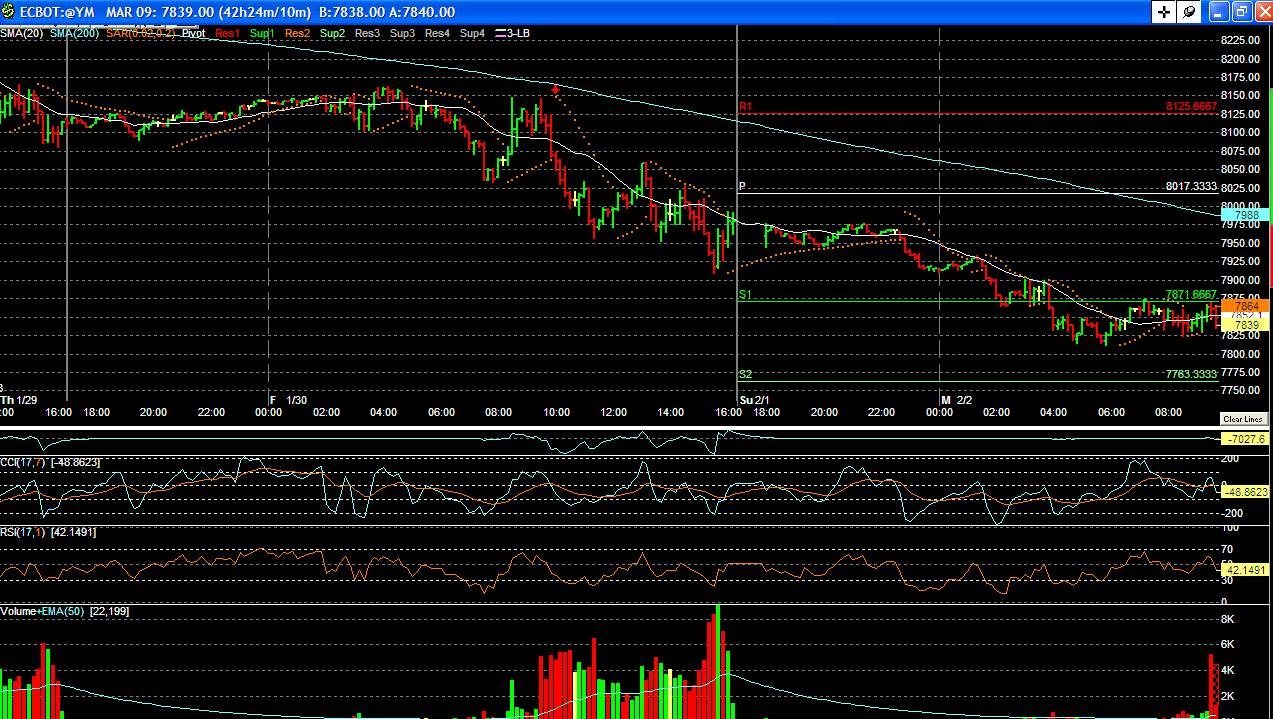Viewport: 1273px width, 719px height.
Task: Click the S1 marker on the chart
Action: click(745, 295)
